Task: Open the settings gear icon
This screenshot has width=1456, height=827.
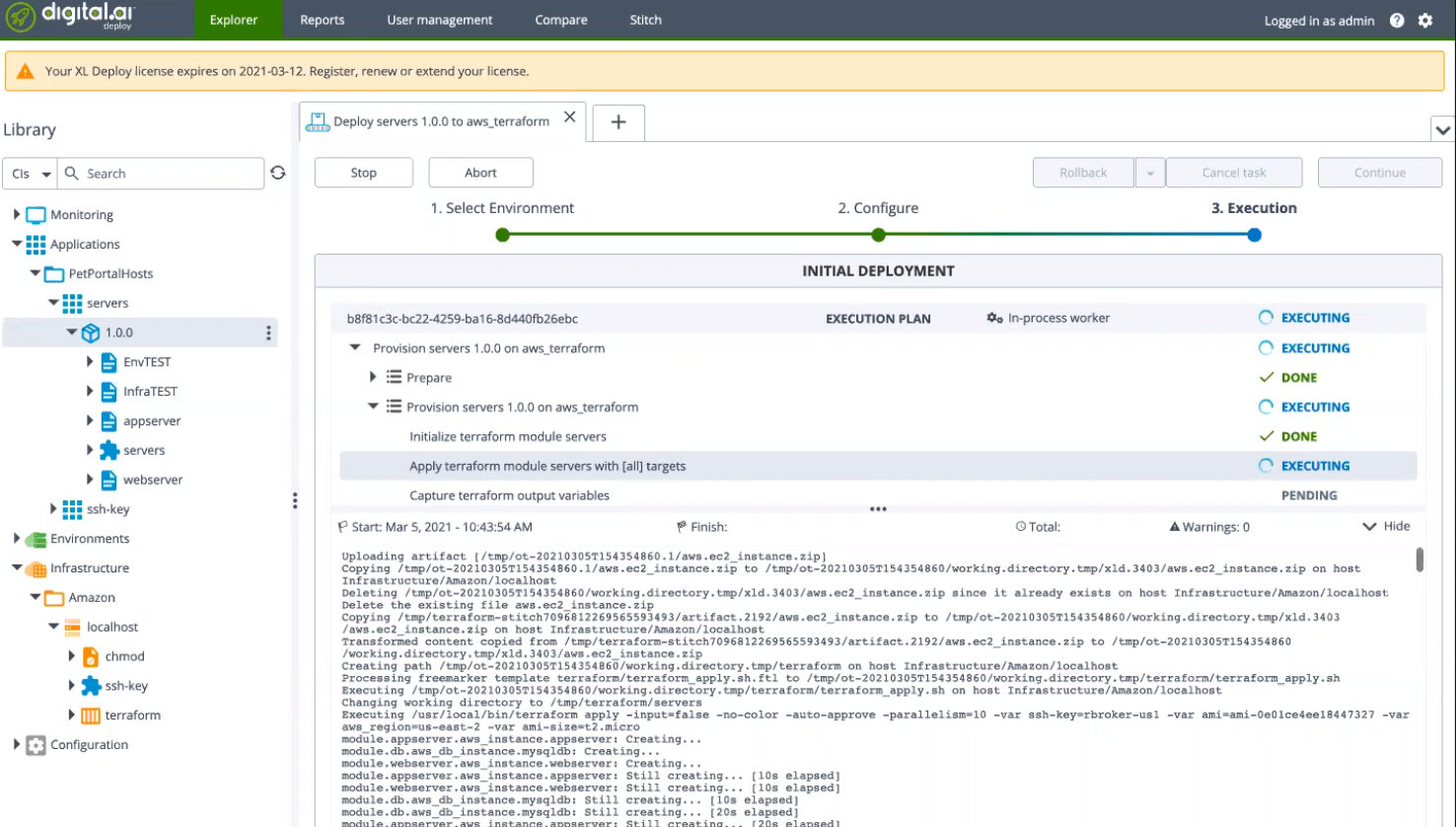Action: [1425, 20]
